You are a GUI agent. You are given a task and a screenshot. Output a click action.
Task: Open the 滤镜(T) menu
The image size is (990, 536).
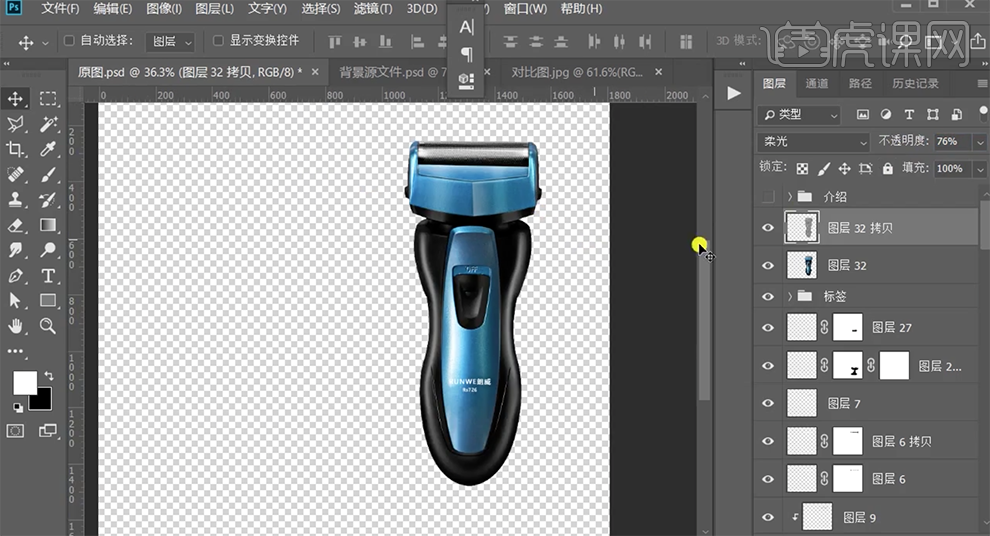pos(373,9)
